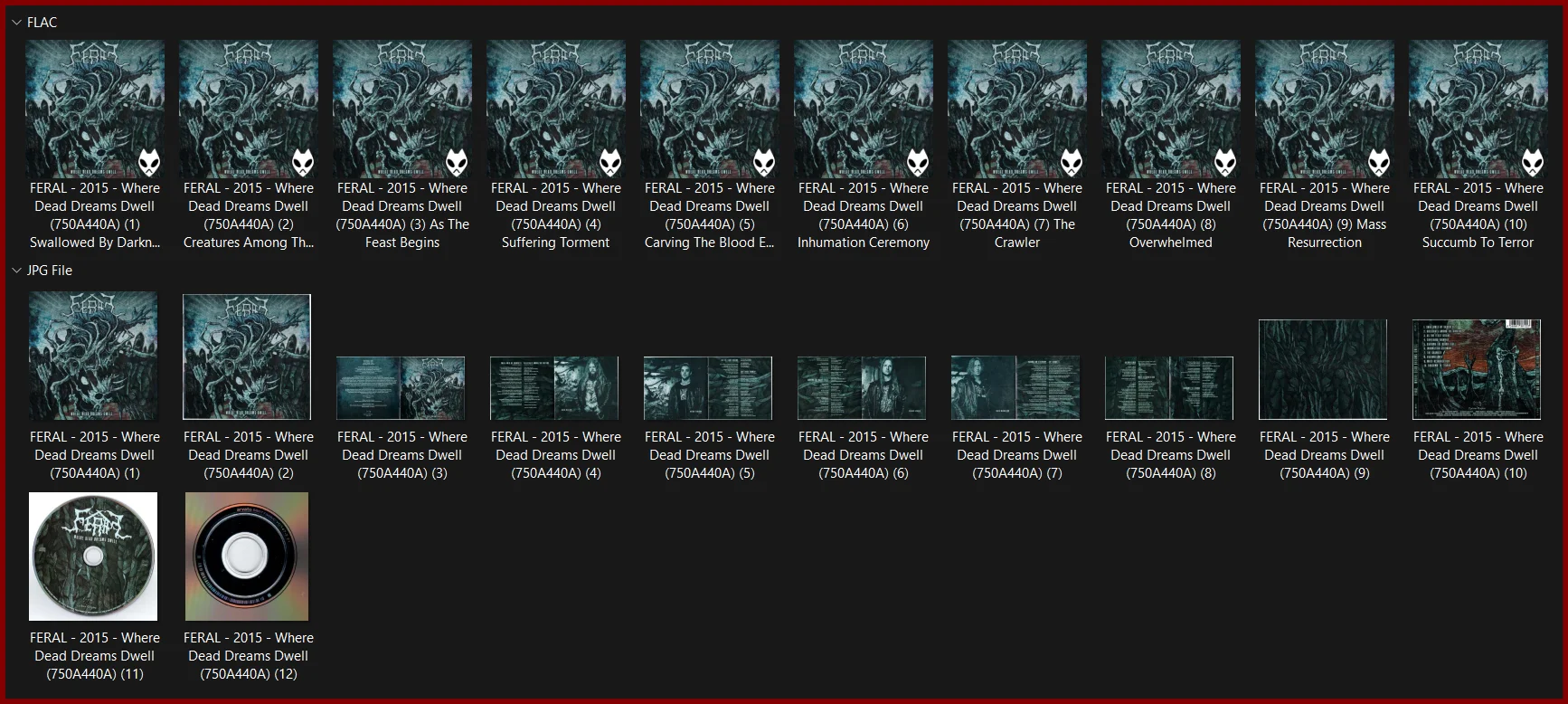Image resolution: width=1568 pixels, height=704 pixels.
Task: Click filename ending (3) As The Feast Begins
Action: (402, 215)
